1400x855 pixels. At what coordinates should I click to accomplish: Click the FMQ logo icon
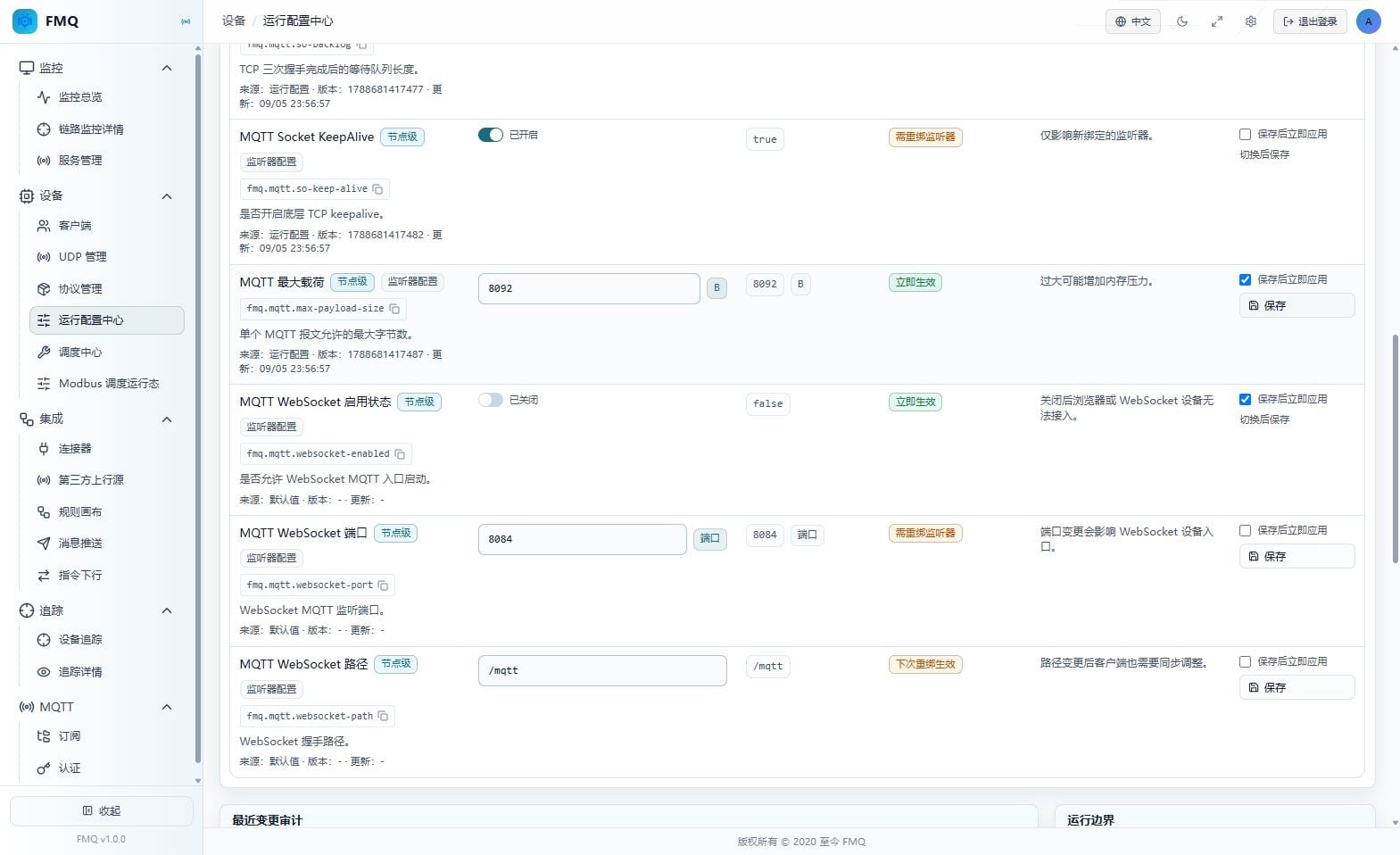25,21
